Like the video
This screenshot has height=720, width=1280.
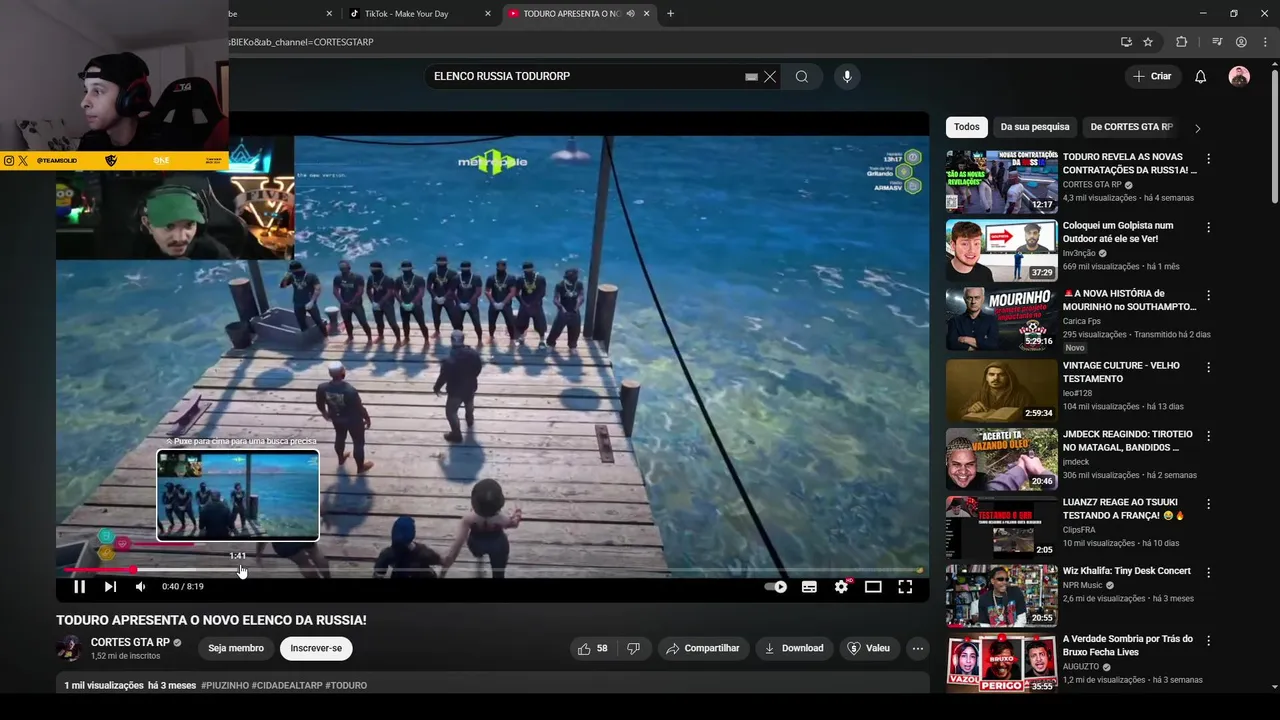[x=592, y=648]
